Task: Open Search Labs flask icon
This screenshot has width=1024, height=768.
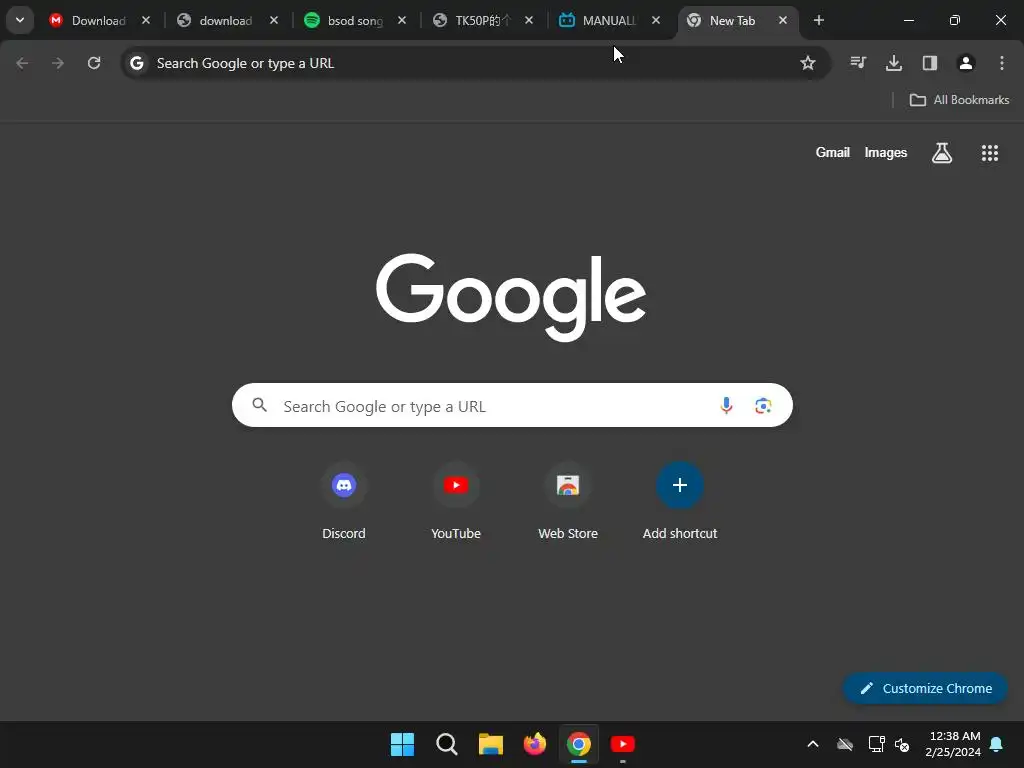Action: point(942,153)
